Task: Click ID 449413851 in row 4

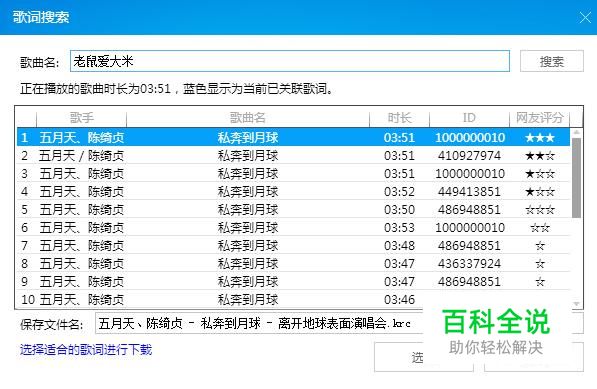Action: click(469, 191)
